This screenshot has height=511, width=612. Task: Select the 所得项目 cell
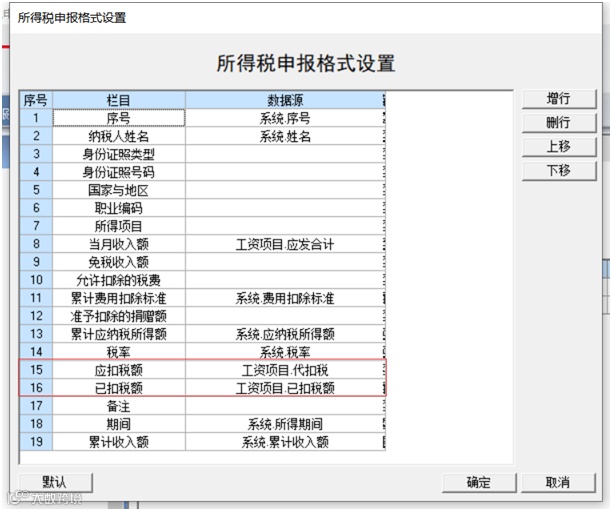coord(119,226)
